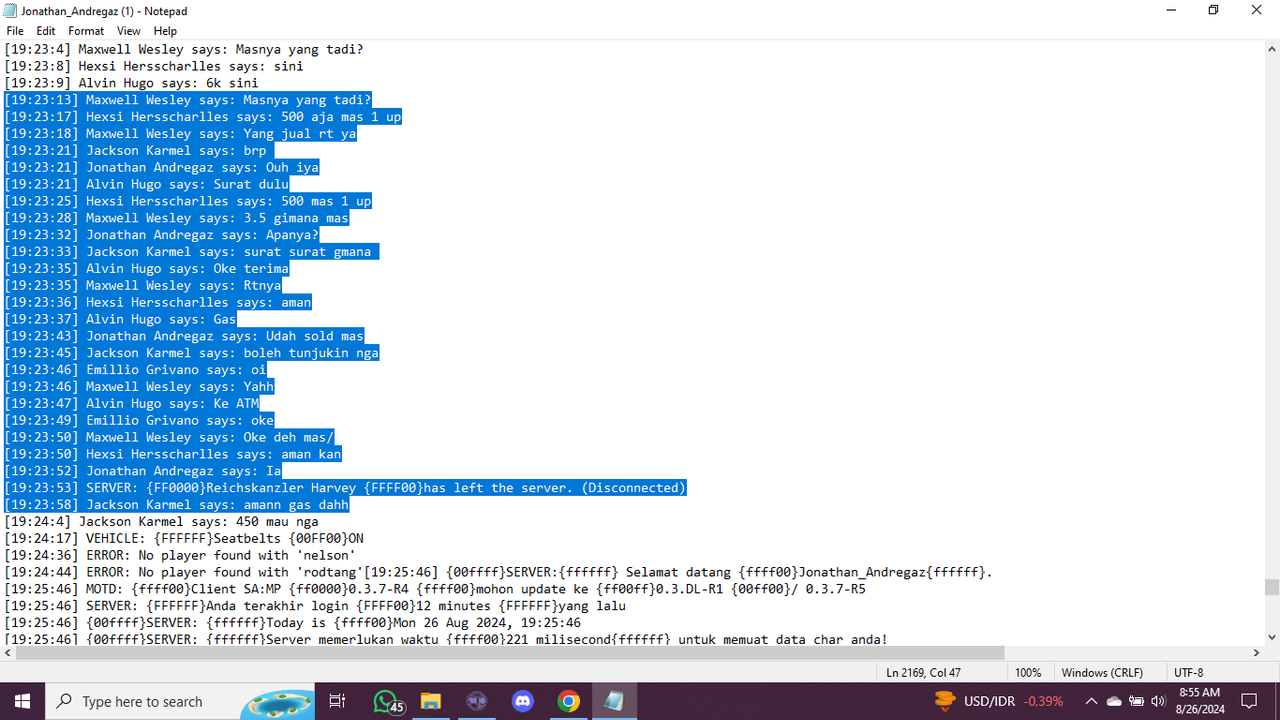1280x720 pixels.
Task: Click line 'Reichskanzler Harvey has left the server'
Action: (x=345, y=487)
